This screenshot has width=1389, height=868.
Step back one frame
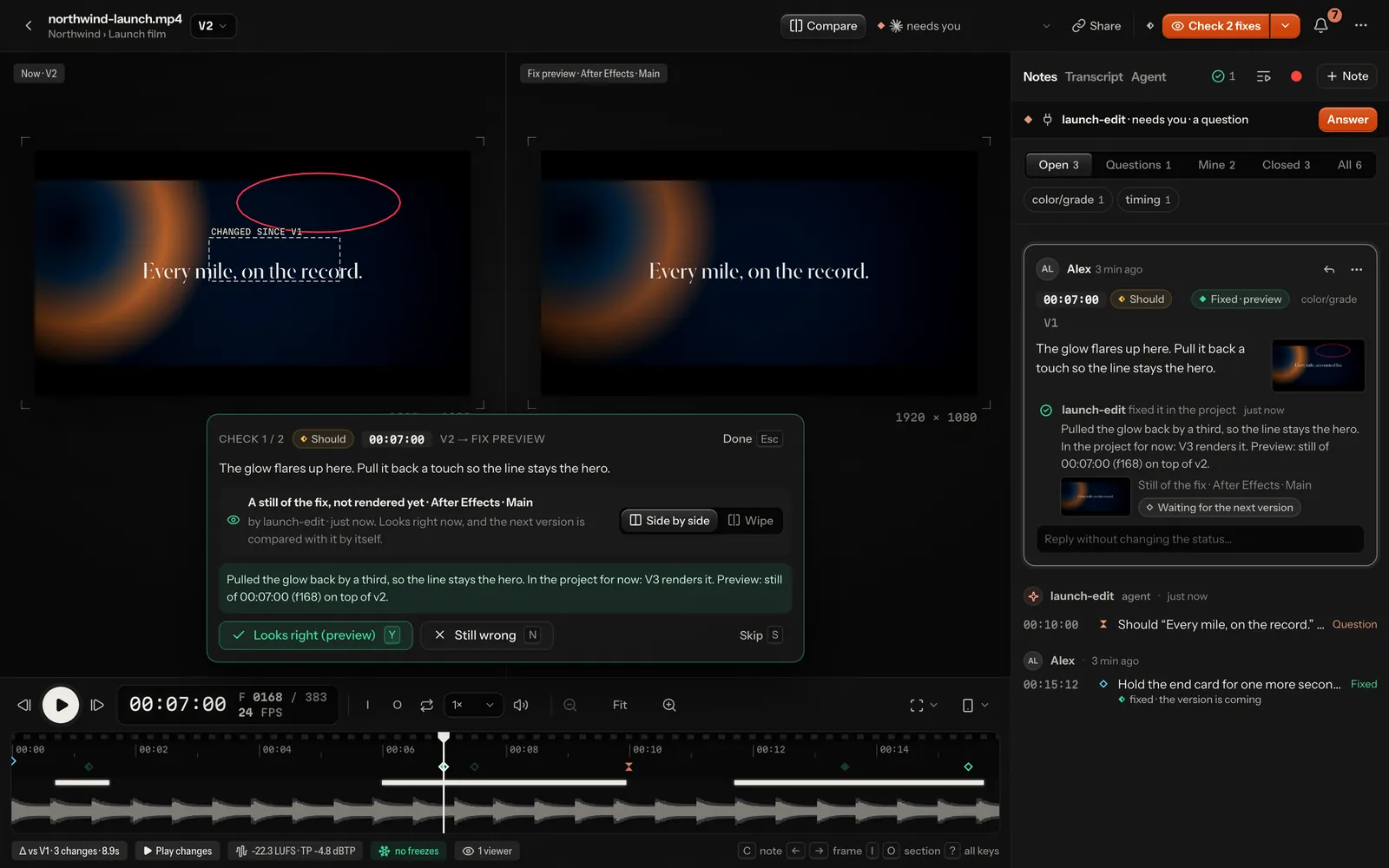click(x=24, y=705)
